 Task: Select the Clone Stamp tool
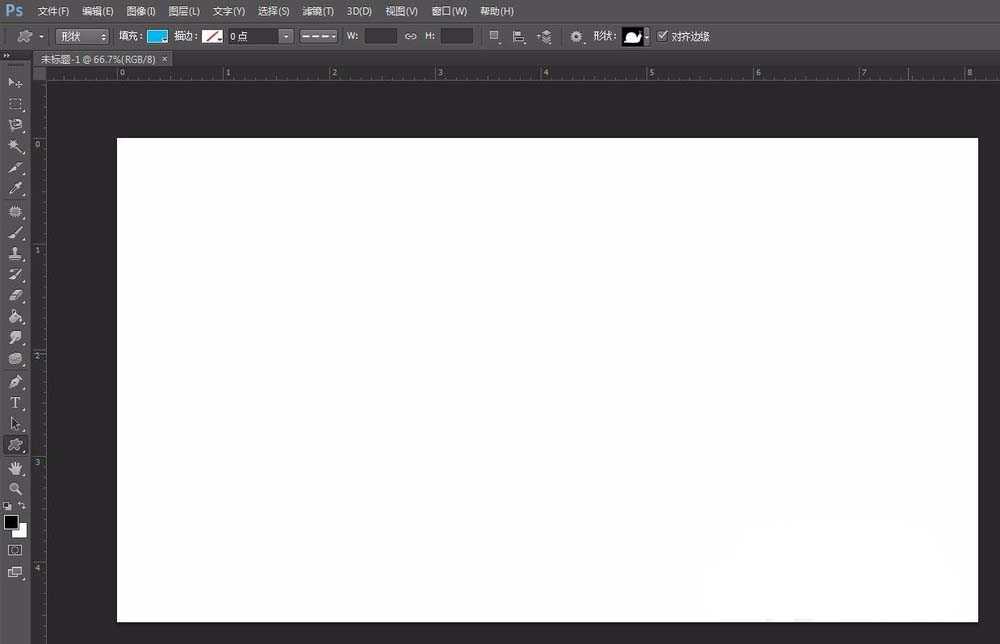(15, 253)
